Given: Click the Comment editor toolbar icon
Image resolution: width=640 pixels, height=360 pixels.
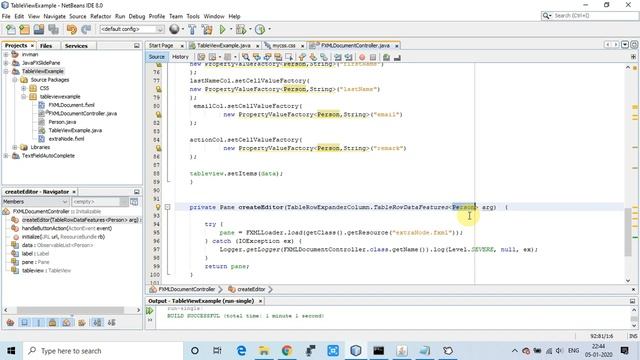Looking at the screenshot, I should 386,57.
